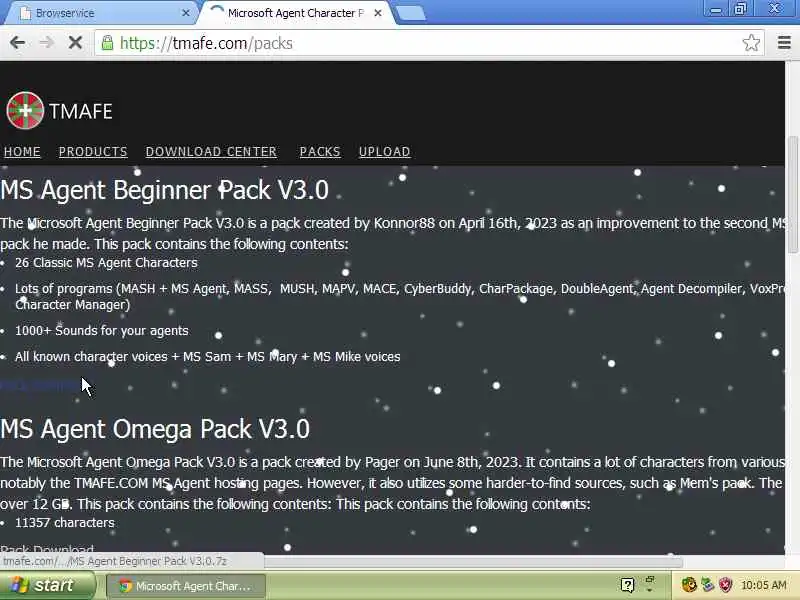Stop page loading with the X button

tap(75, 42)
